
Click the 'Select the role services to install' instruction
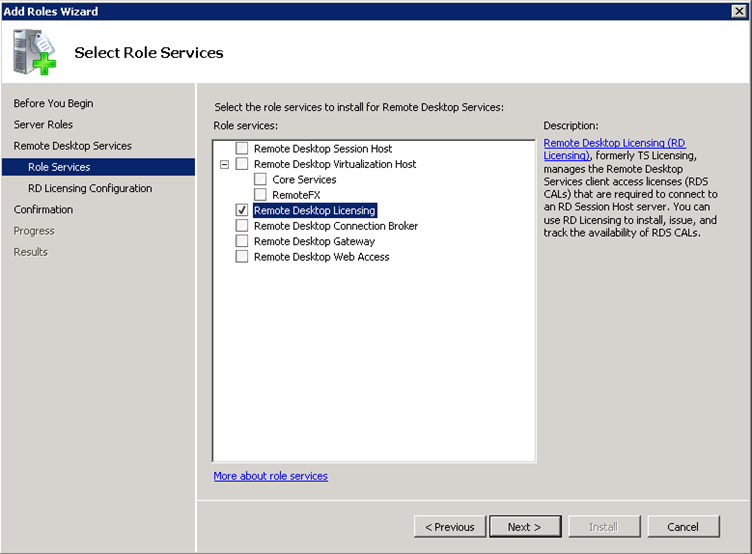coord(359,107)
